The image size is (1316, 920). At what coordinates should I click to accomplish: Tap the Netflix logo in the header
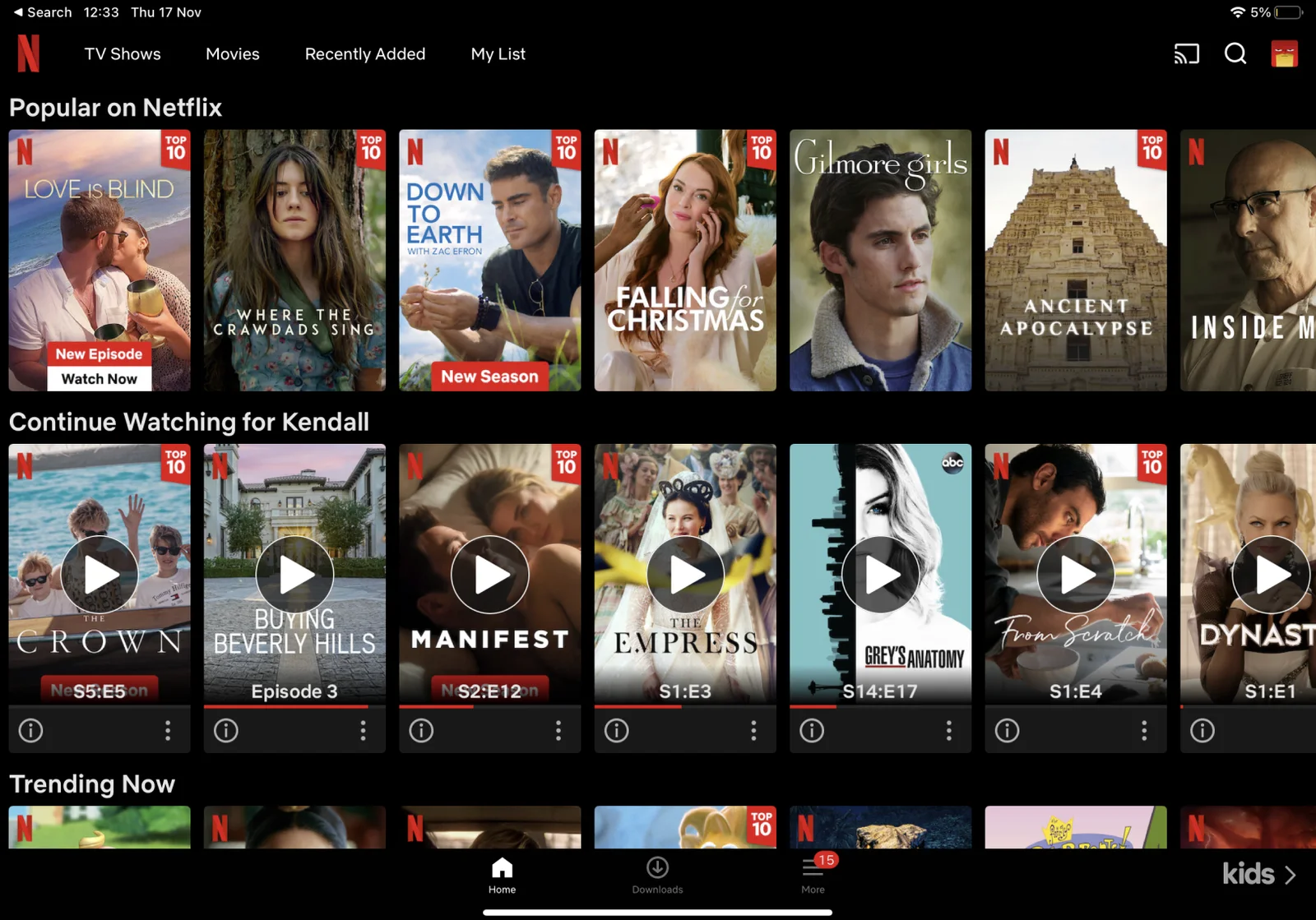(x=28, y=53)
